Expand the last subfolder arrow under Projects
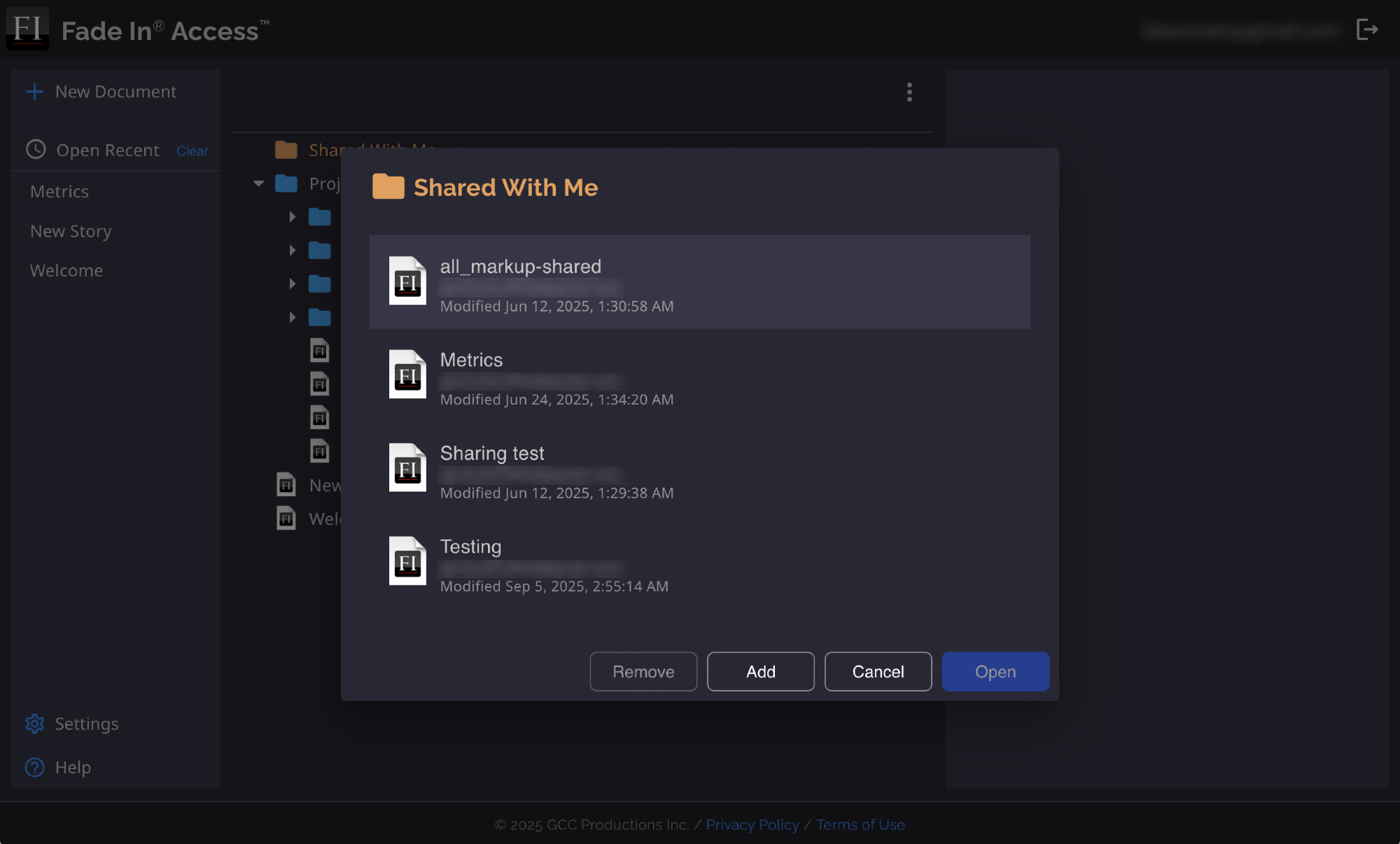 click(293, 318)
